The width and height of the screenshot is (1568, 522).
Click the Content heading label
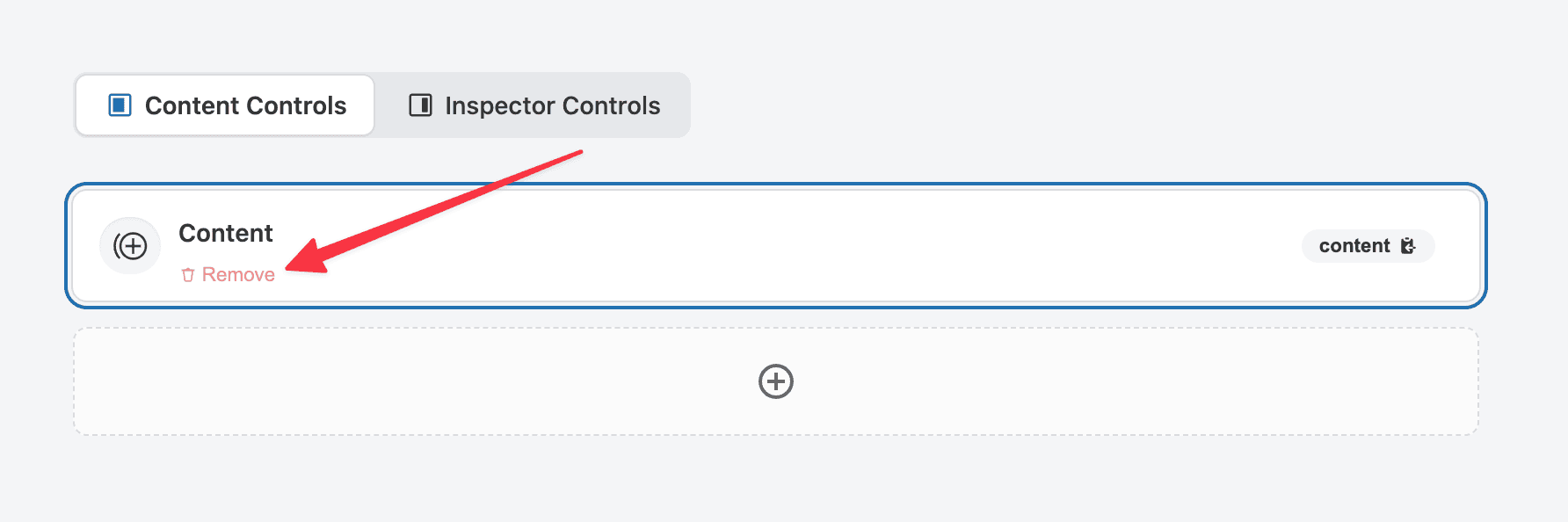coord(225,233)
